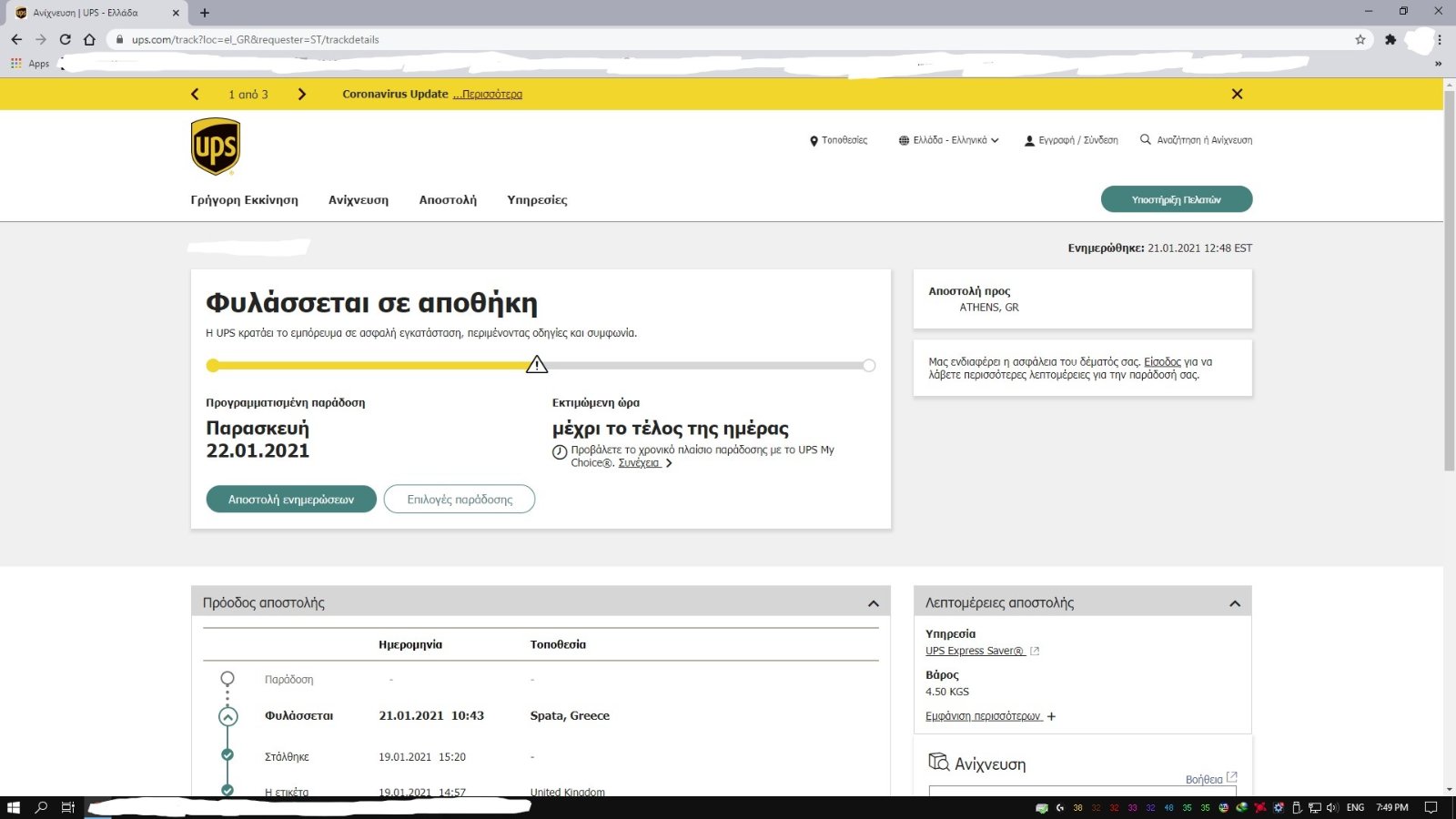Close the yellow Coronavirus Update banner

point(1237,94)
